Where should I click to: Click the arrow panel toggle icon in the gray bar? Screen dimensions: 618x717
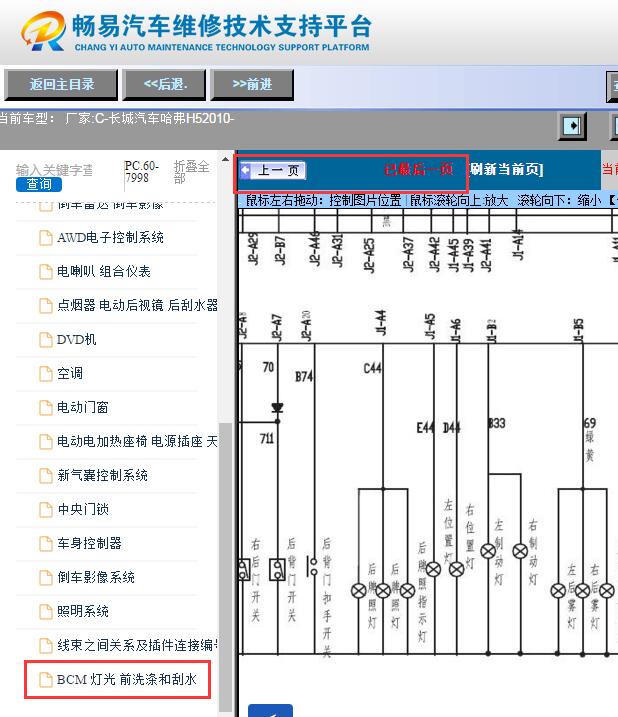[x=572, y=125]
